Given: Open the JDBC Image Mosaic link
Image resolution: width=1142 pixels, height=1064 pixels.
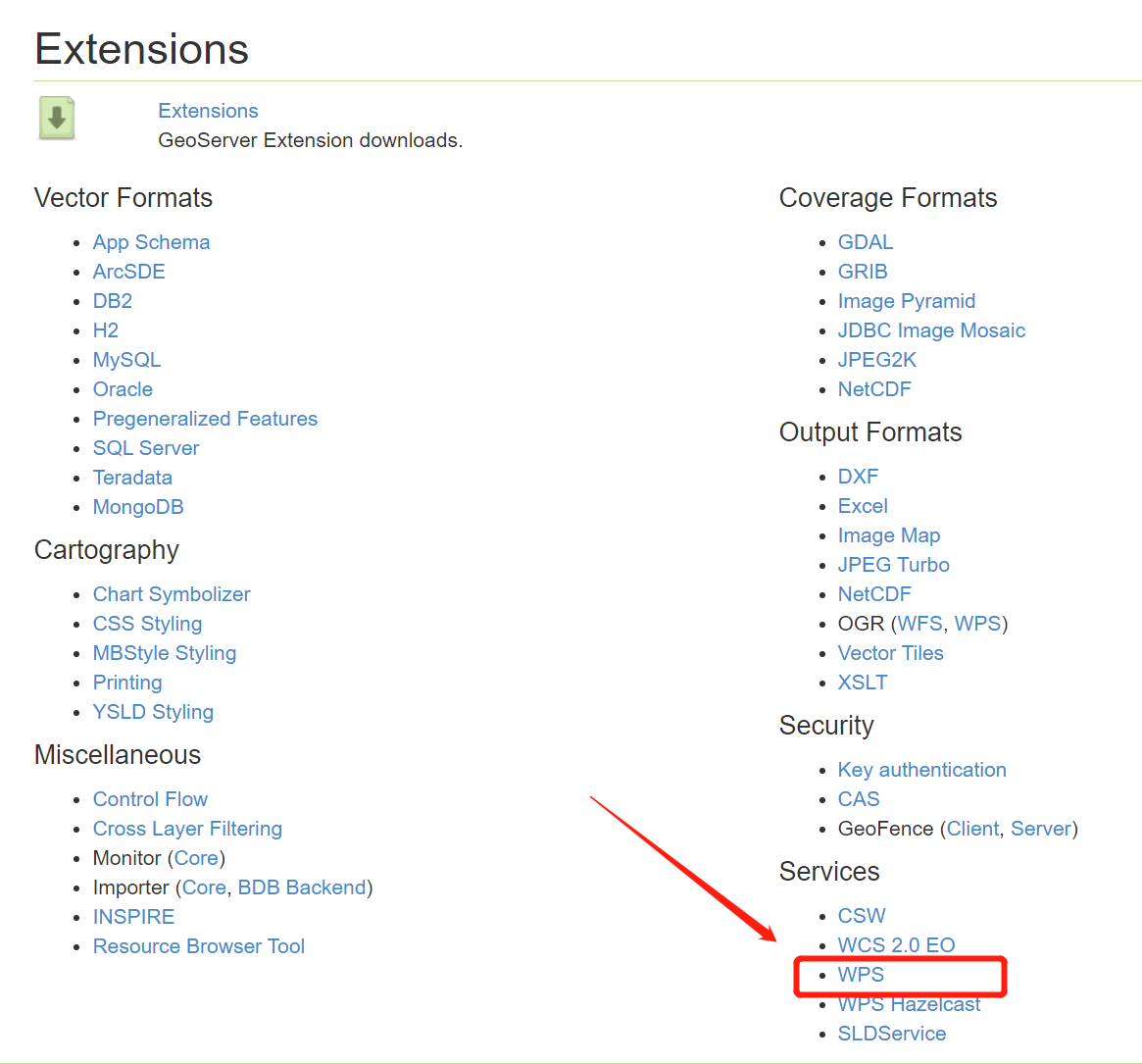Looking at the screenshot, I should coord(931,330).
